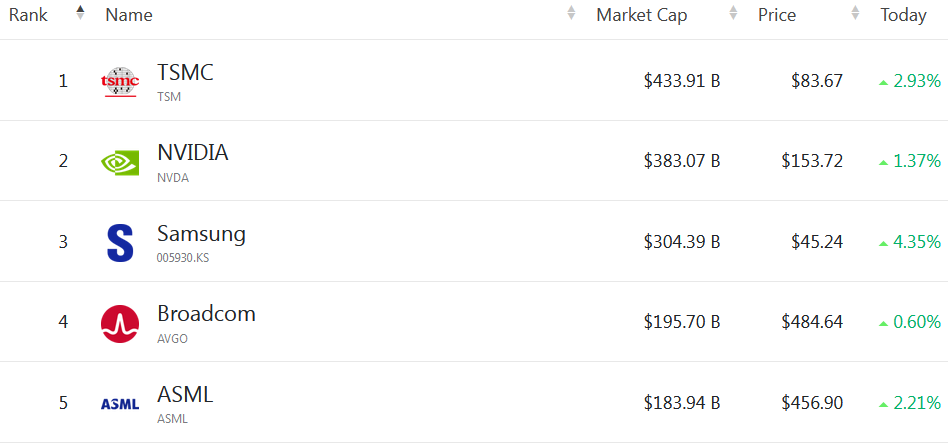
Task: Click the Samsung blue S logo
Action: click(x=120, y=243)
